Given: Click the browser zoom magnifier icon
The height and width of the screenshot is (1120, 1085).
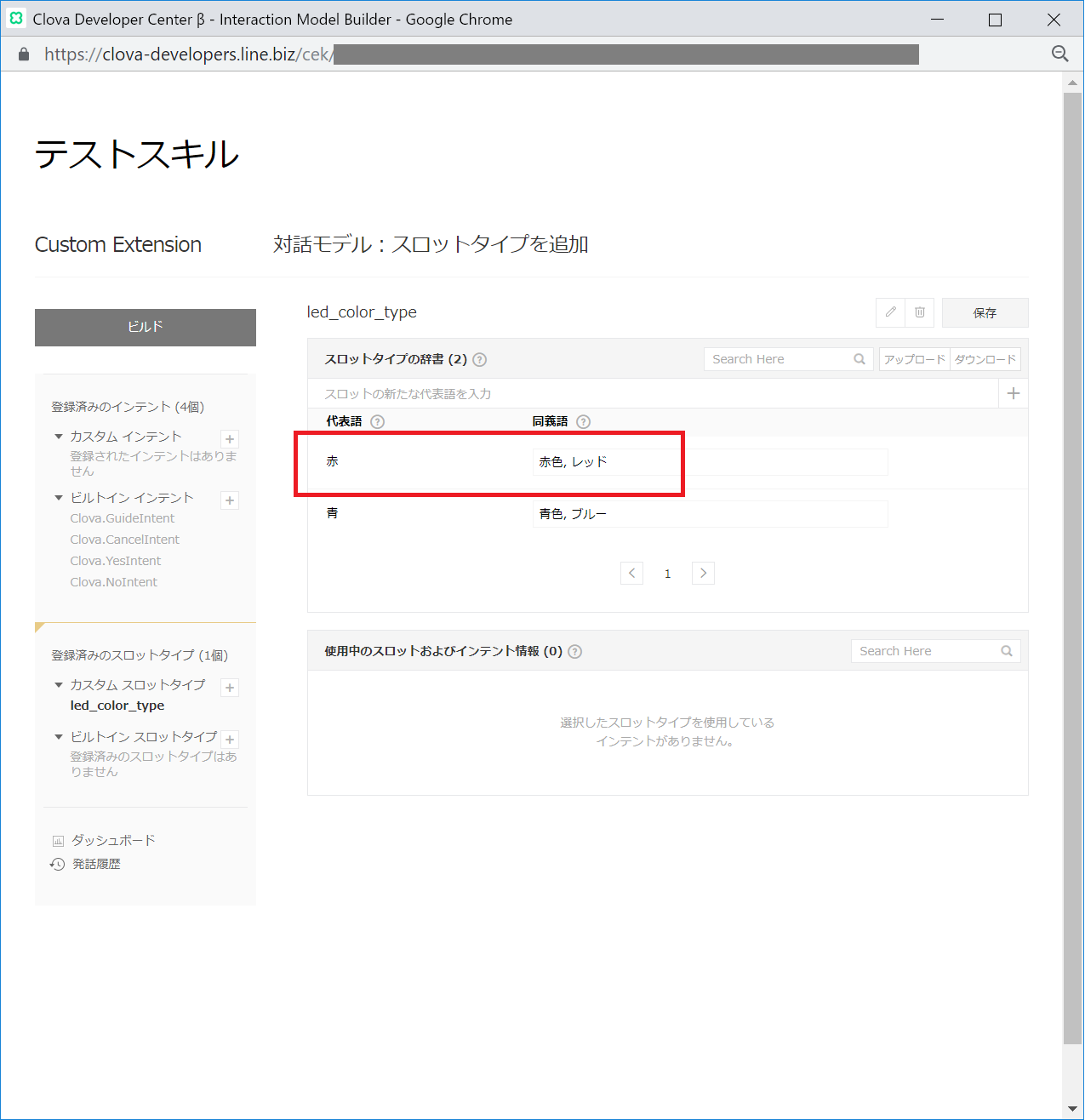Looking at the screenshot, I should [x=1059, y=54].
